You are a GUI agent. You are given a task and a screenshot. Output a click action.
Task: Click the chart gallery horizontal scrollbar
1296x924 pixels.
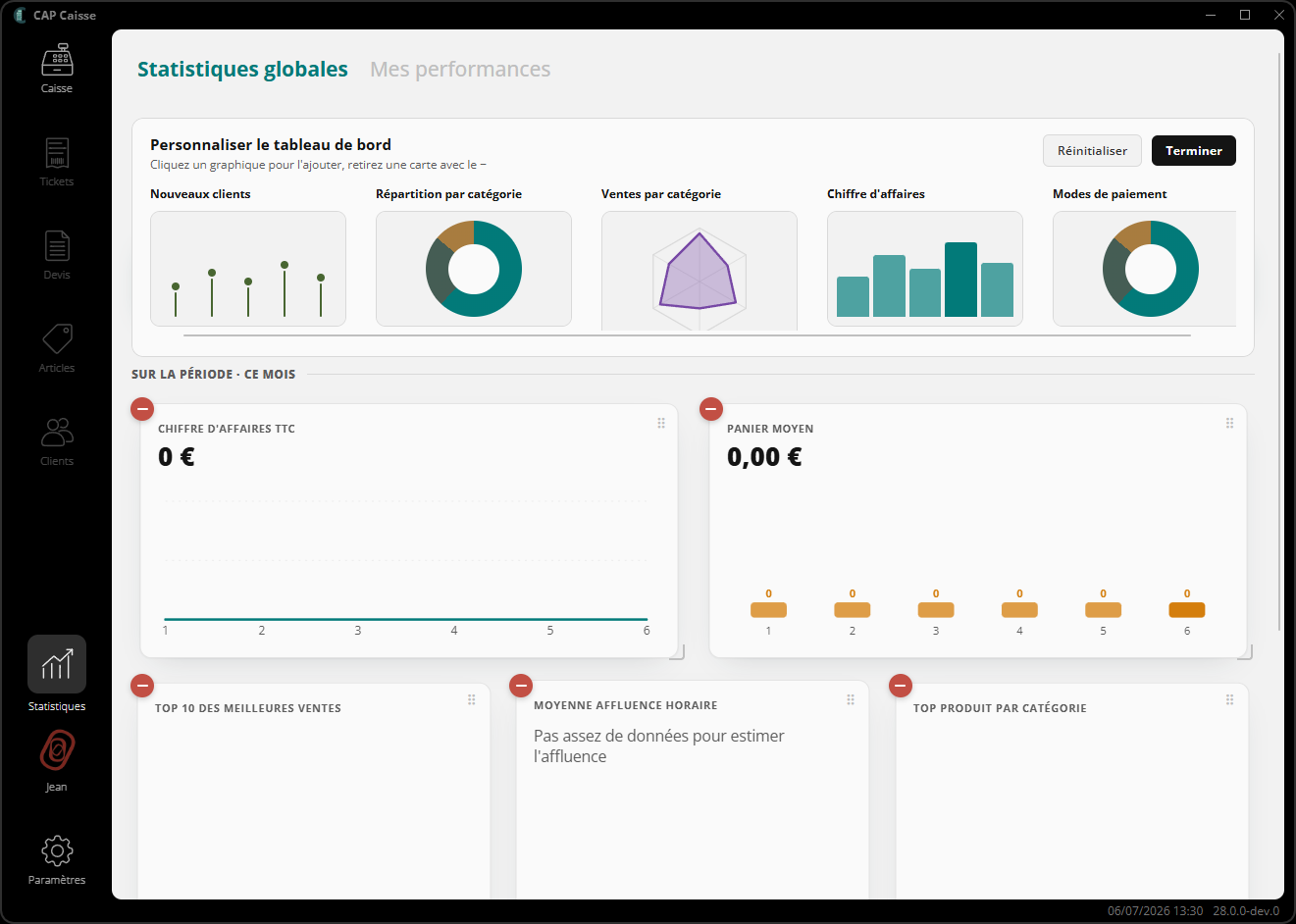point(687,335)
